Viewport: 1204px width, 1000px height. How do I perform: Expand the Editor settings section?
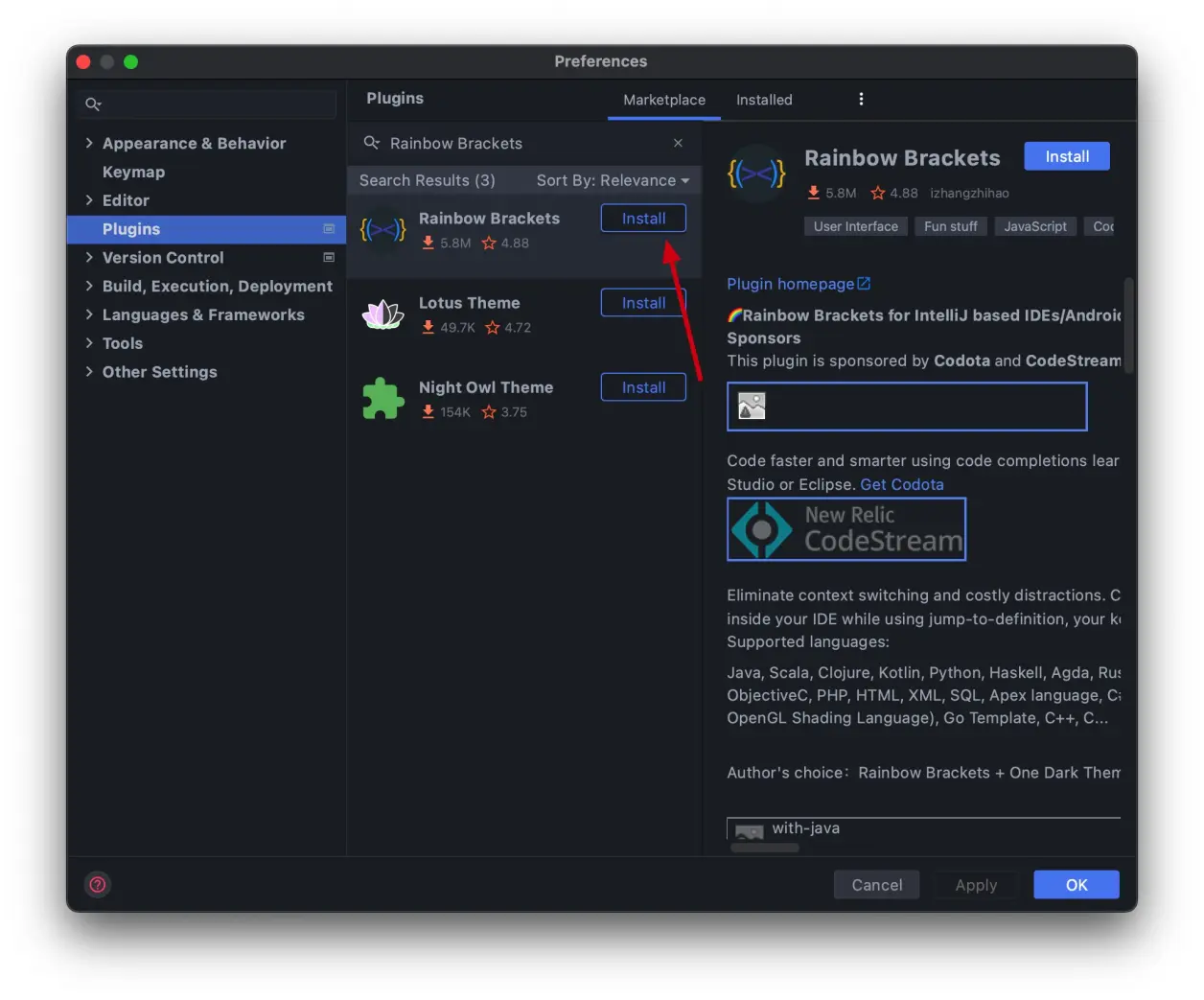click(x=89, y=200)
